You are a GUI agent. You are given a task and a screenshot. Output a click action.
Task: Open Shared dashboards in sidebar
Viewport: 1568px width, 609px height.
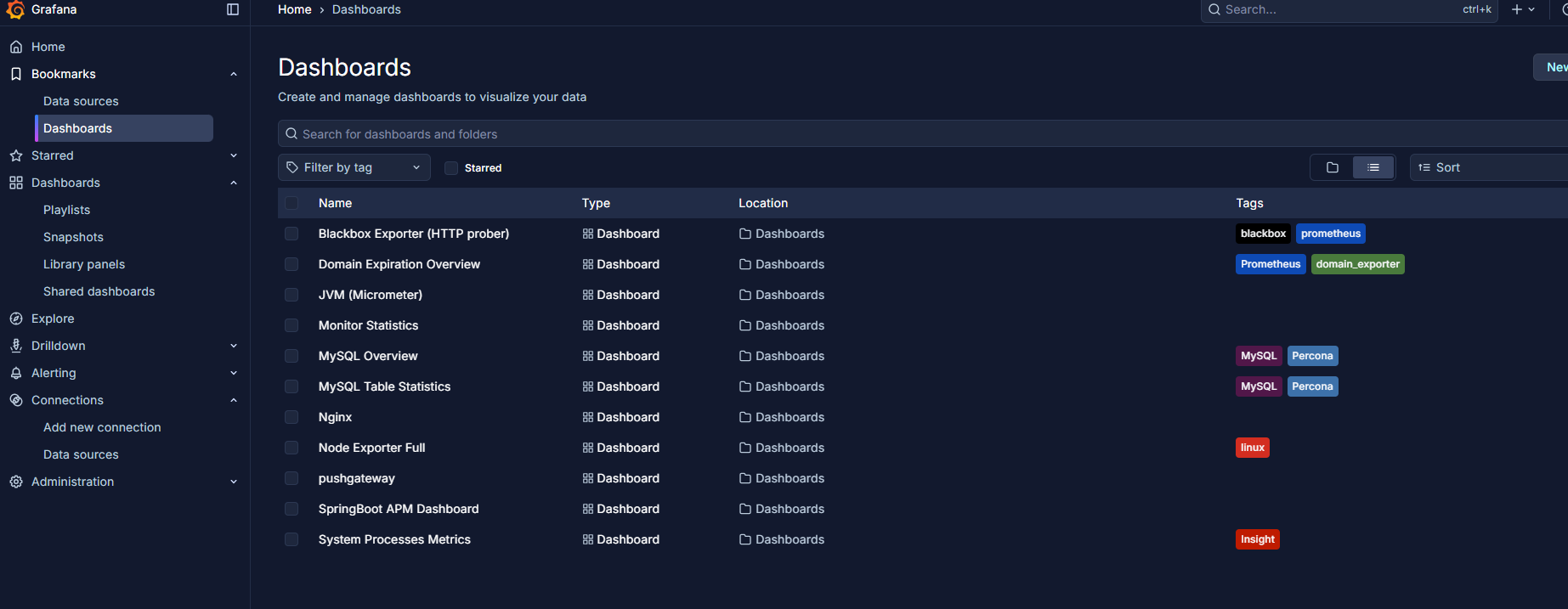(x=99, y=291)
